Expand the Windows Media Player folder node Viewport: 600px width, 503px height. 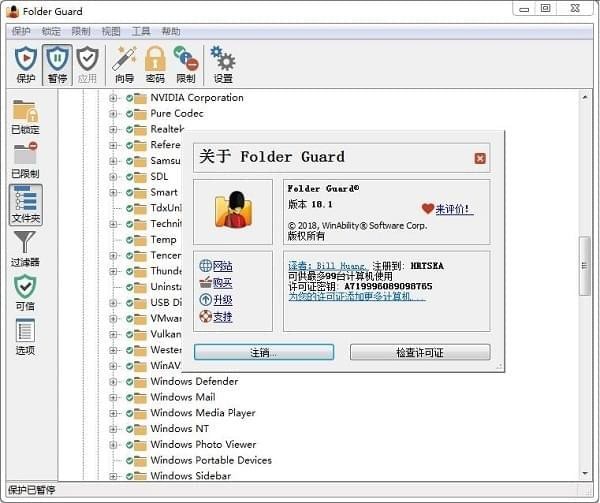click(x=114, y=413)
